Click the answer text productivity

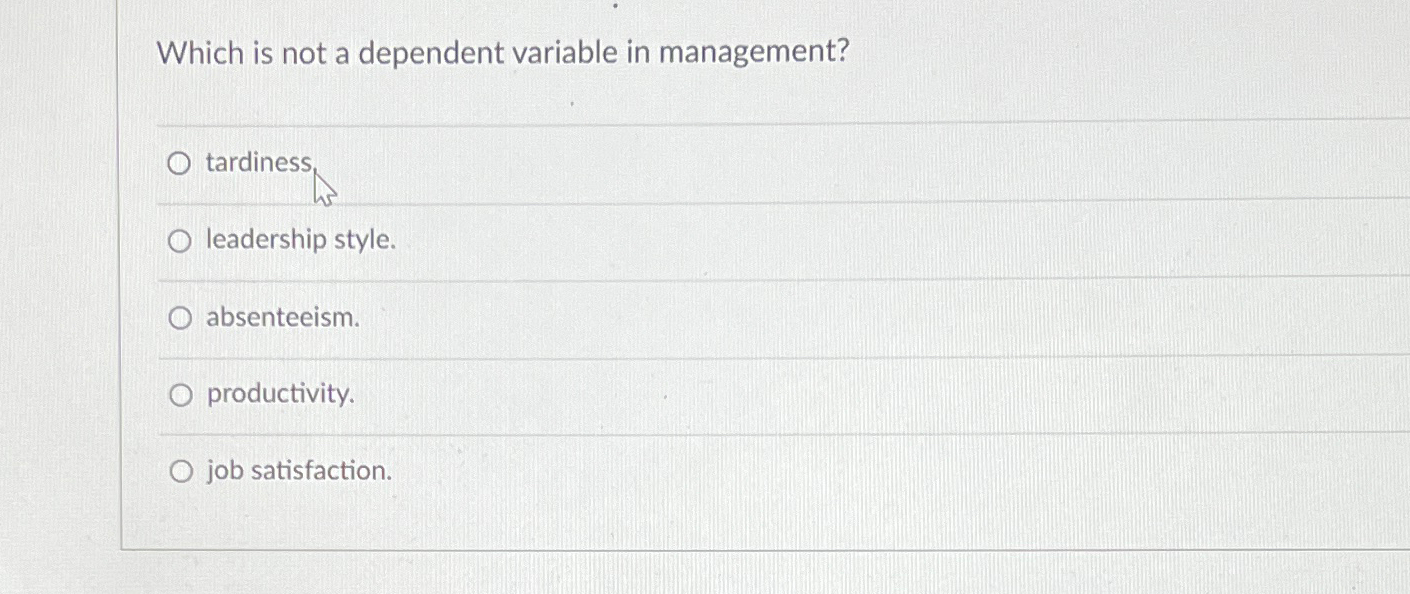pos(280,394)
